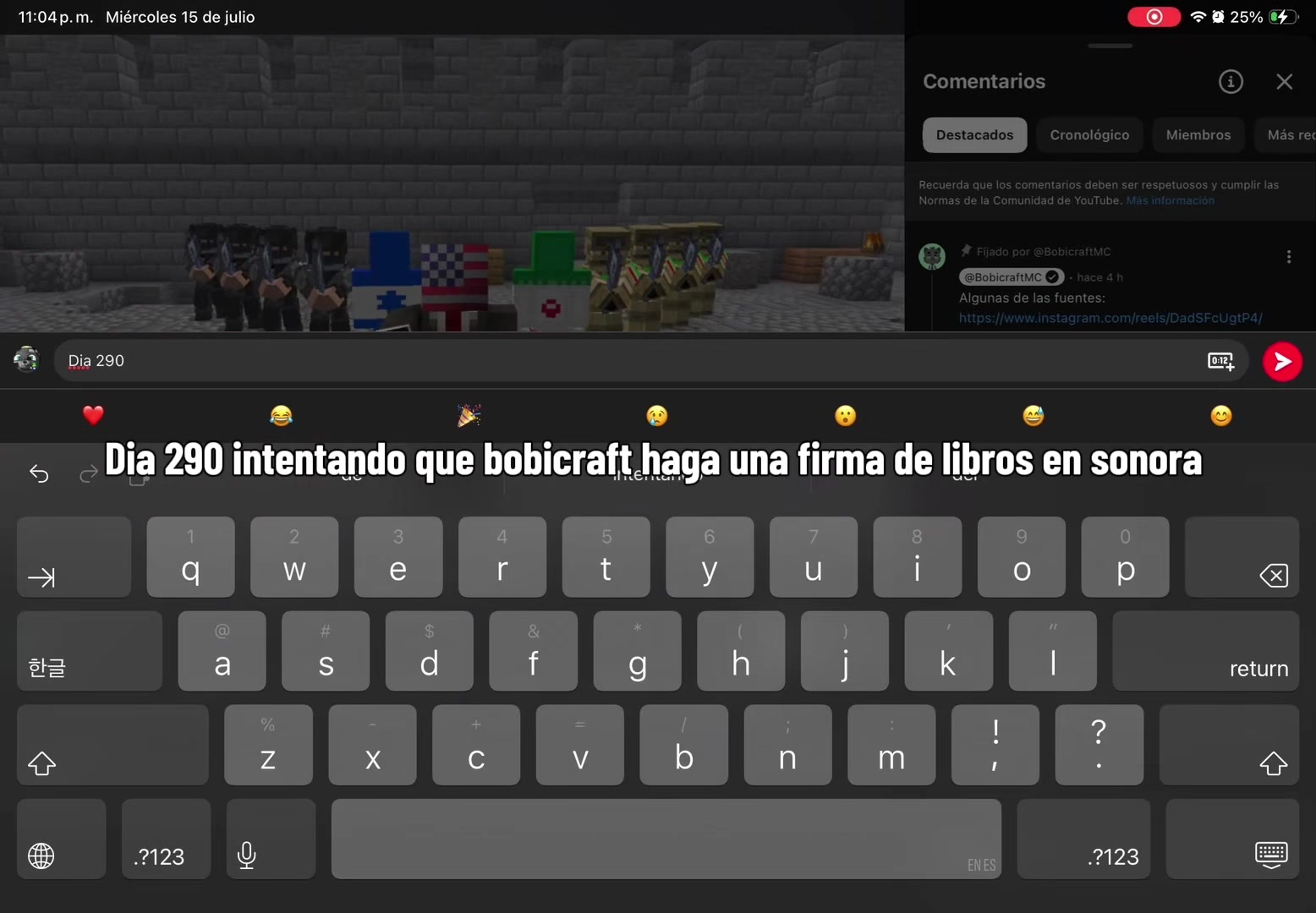The height and width of the screenshot is (913, 1316).
Task: Tap the letter n key
Action: [x=788, y=745]
